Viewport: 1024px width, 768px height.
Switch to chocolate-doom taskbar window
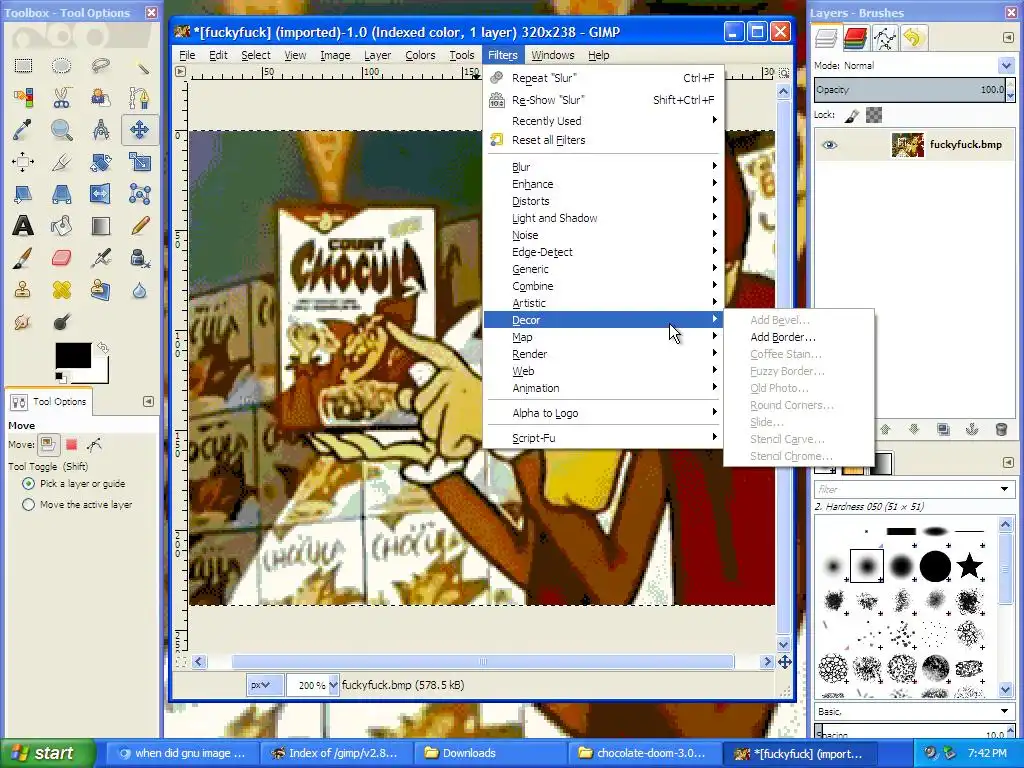[x=644, y=753]
